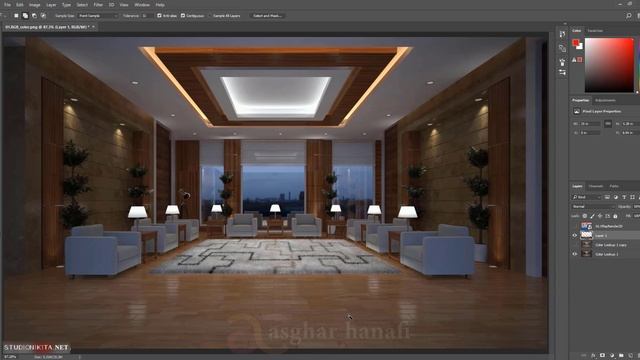Screen dimensions: 640x360
Task: Toggle visibility of Color Lookup 1 layer
Action: tap(575, 254)
